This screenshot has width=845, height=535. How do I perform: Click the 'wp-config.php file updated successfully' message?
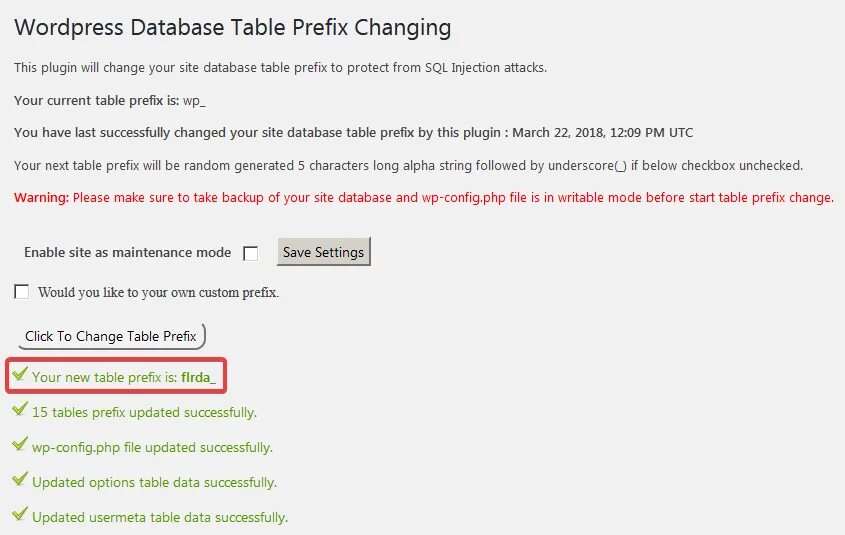(x=152, y=447)
